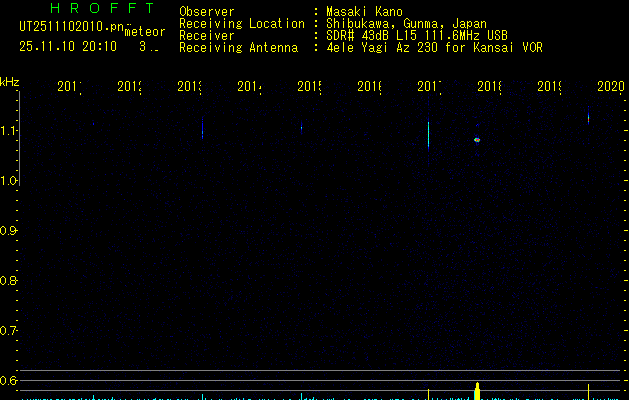Select the file name UT2511102010.pn
Screen dimensions: 629x400
point(72,27)
